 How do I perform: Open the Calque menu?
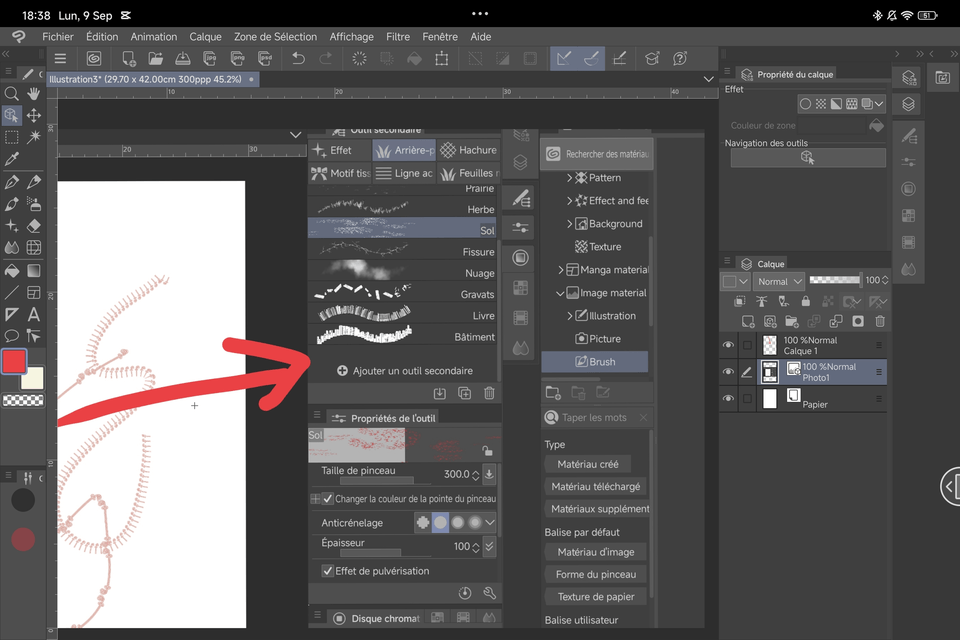pyautogui.click(x=205, y=37)
